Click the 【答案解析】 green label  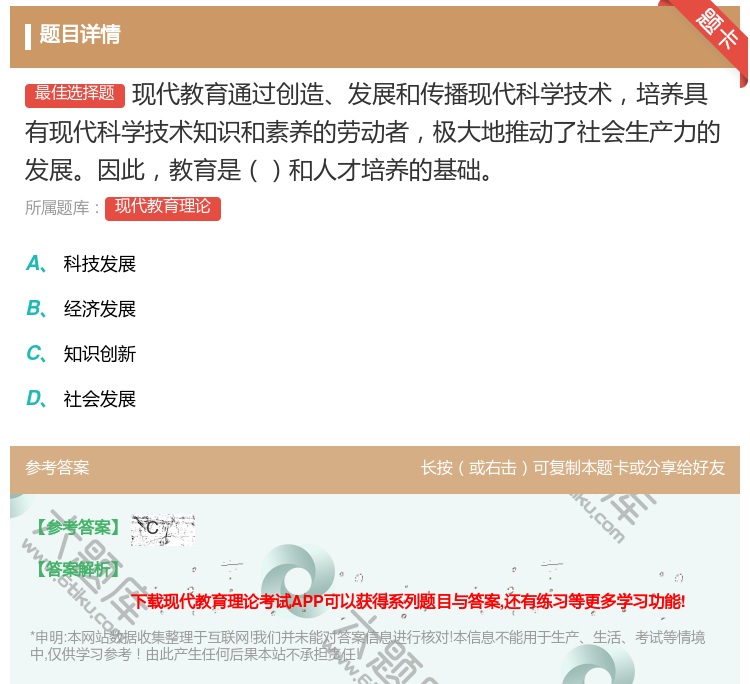78,569
